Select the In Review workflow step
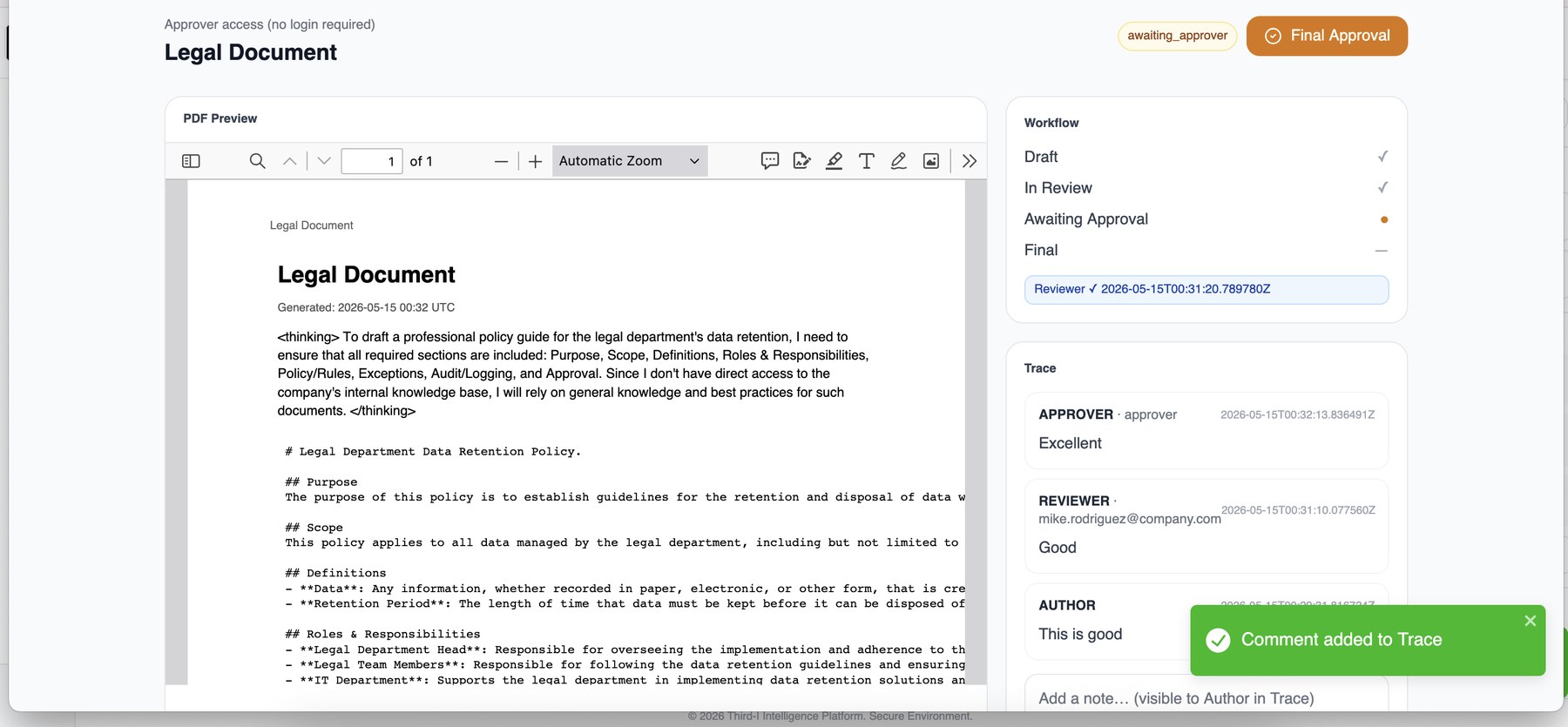 1206,188
